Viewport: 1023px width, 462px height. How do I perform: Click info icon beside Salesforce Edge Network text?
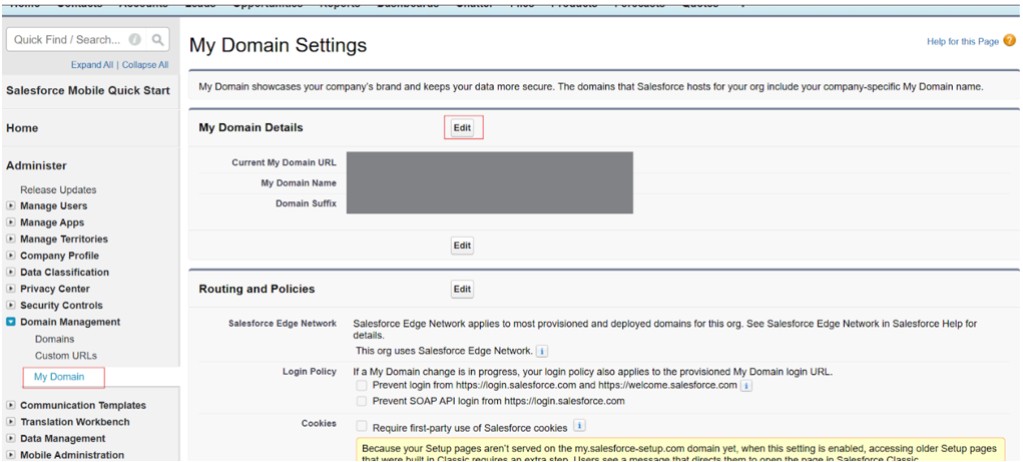coord(541,351)
